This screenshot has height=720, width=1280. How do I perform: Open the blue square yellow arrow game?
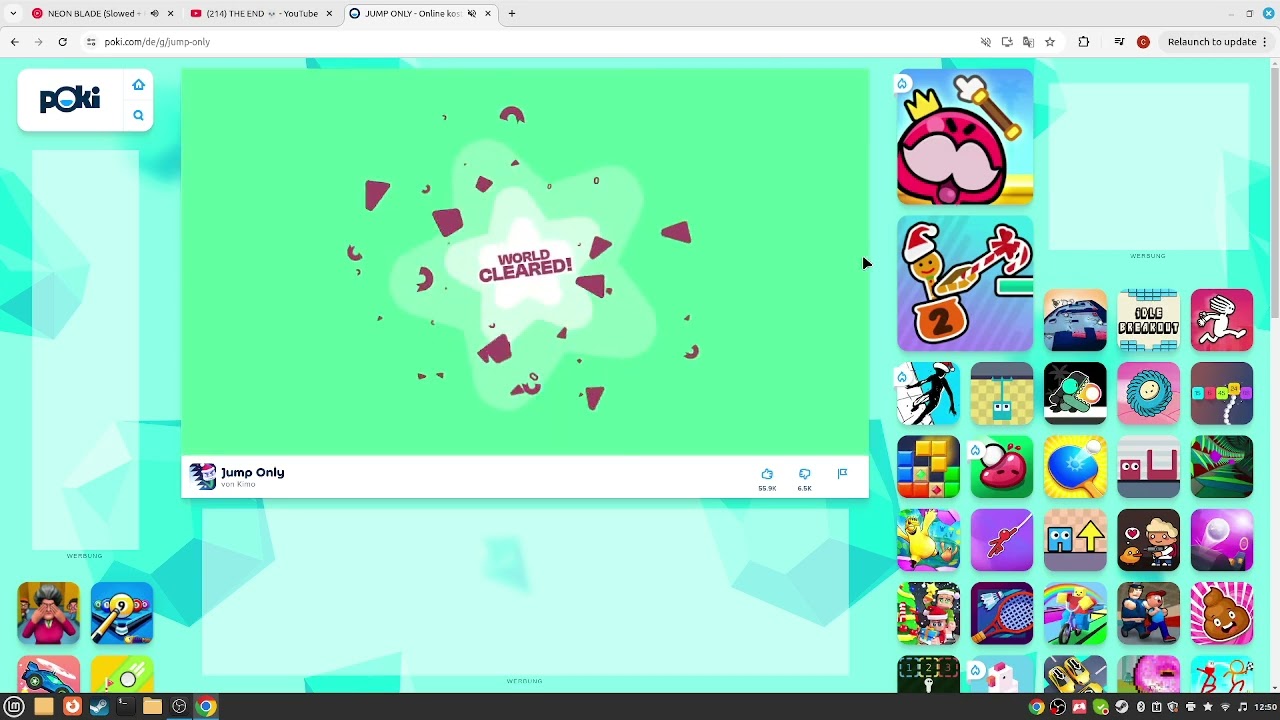click(x=1075, y=540)
